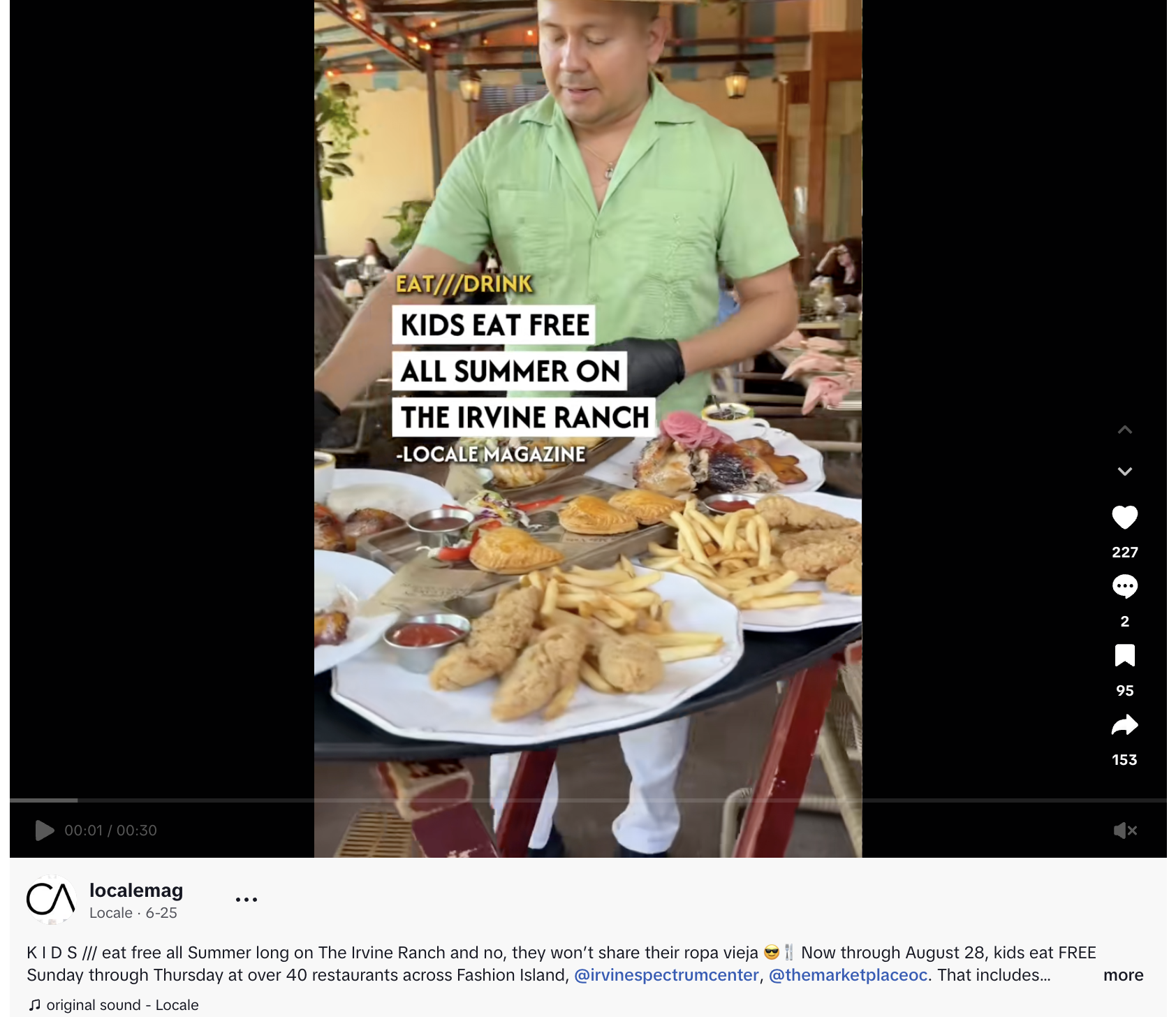Like the video with the heart icon
This screenshot has width=1176, height=1017.
[1124, 518]
